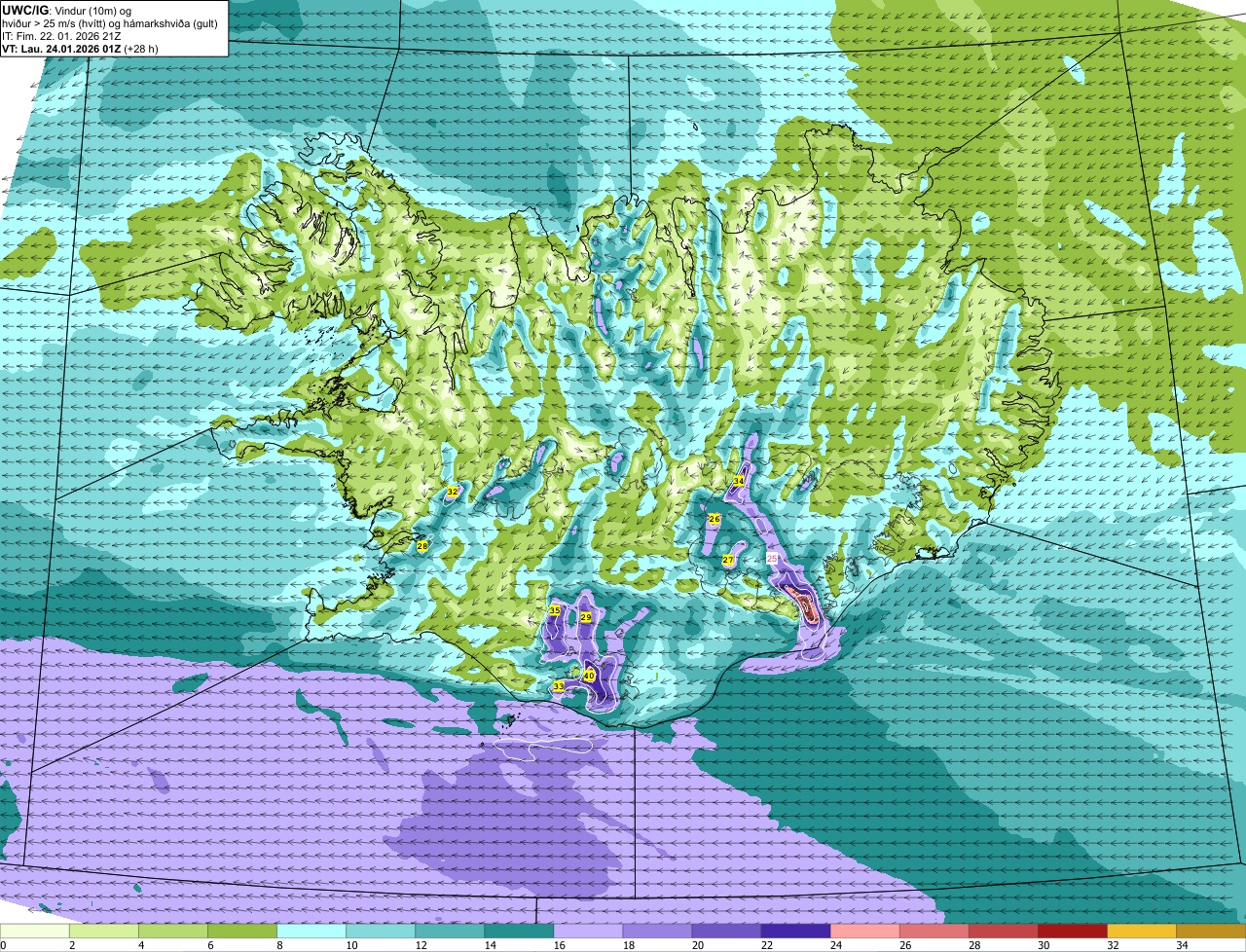The width and height of the screenshot is (1246, 952).
Task: Select the 20–22 m/s purple legend swatch
Action: 726,932
